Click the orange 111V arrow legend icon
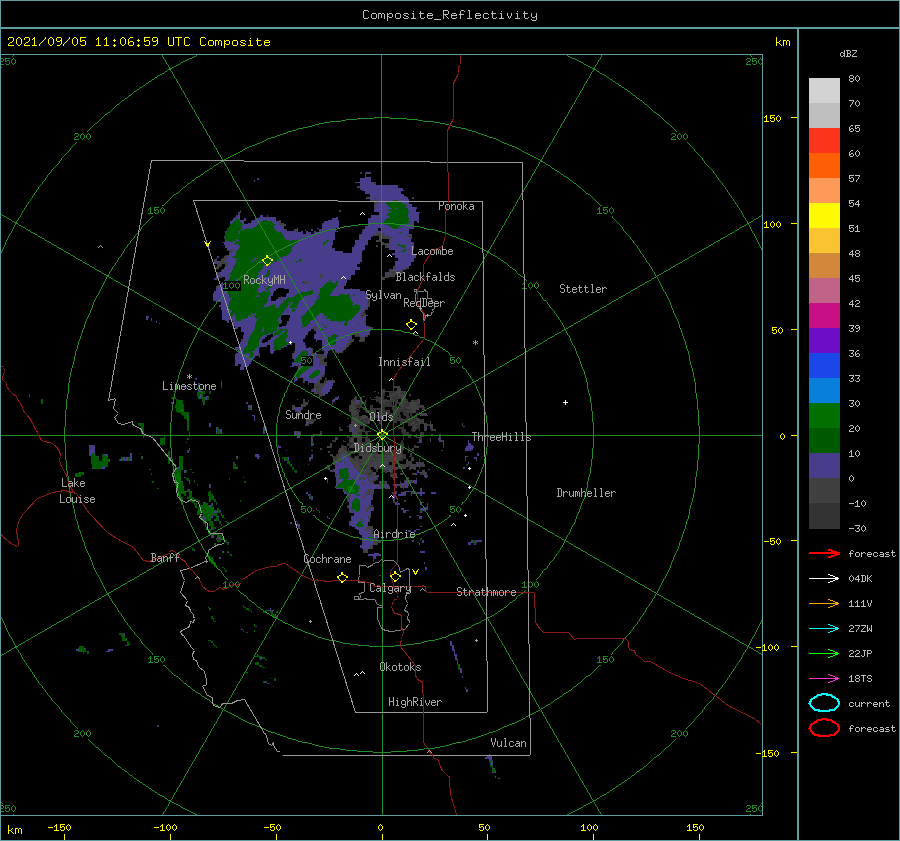Viewport: 900px width, 841px height. tap(824, 603)
